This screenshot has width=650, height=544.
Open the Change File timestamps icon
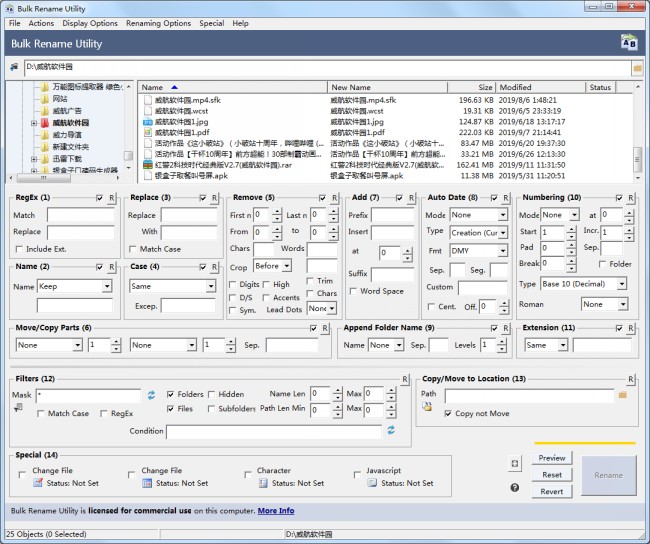coord(147,483)
